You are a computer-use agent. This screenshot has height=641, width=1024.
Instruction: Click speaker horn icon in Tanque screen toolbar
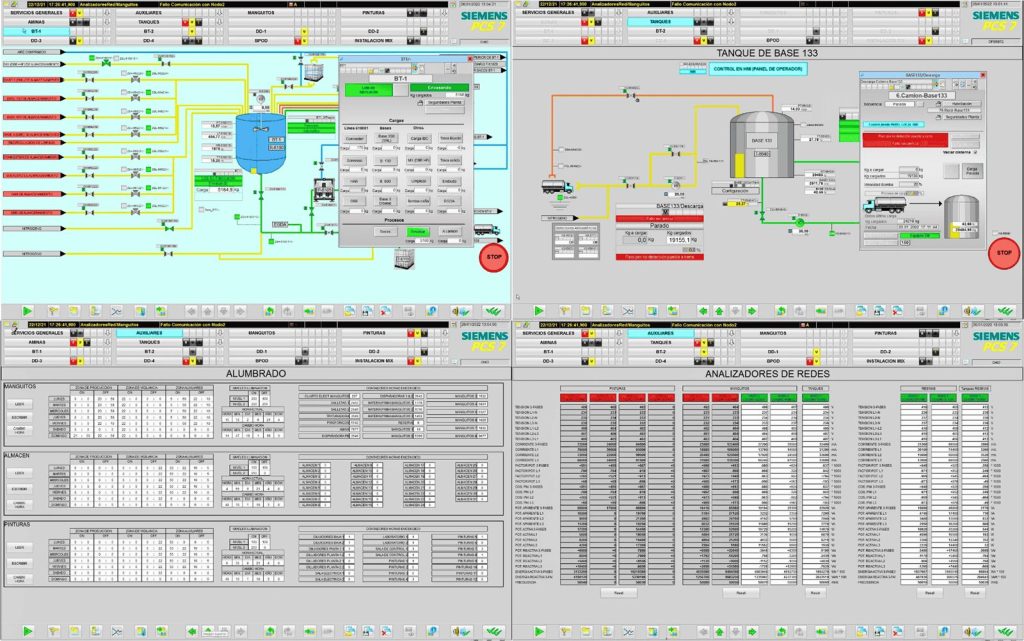click(972, 311)
